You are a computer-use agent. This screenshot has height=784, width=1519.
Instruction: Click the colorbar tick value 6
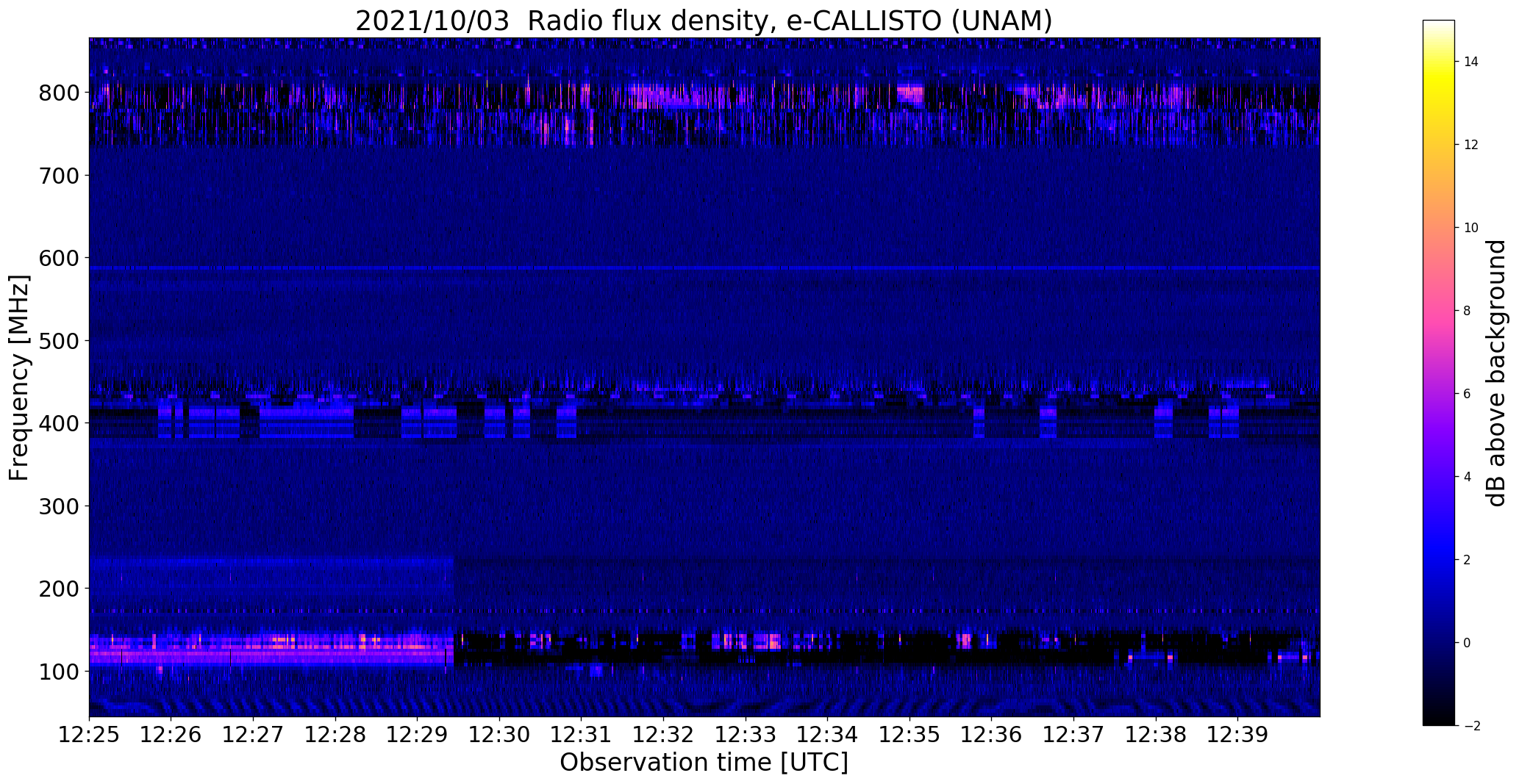point(1468,394)
